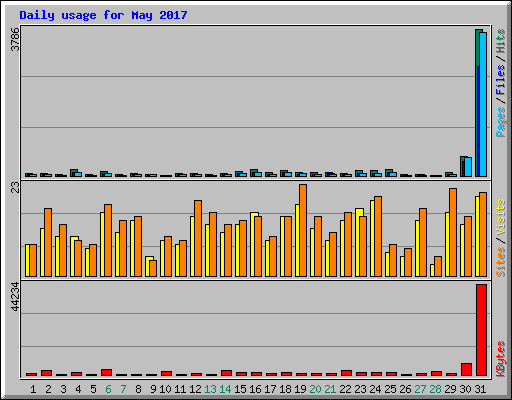Click day label 9 on the x-axis

153,389
